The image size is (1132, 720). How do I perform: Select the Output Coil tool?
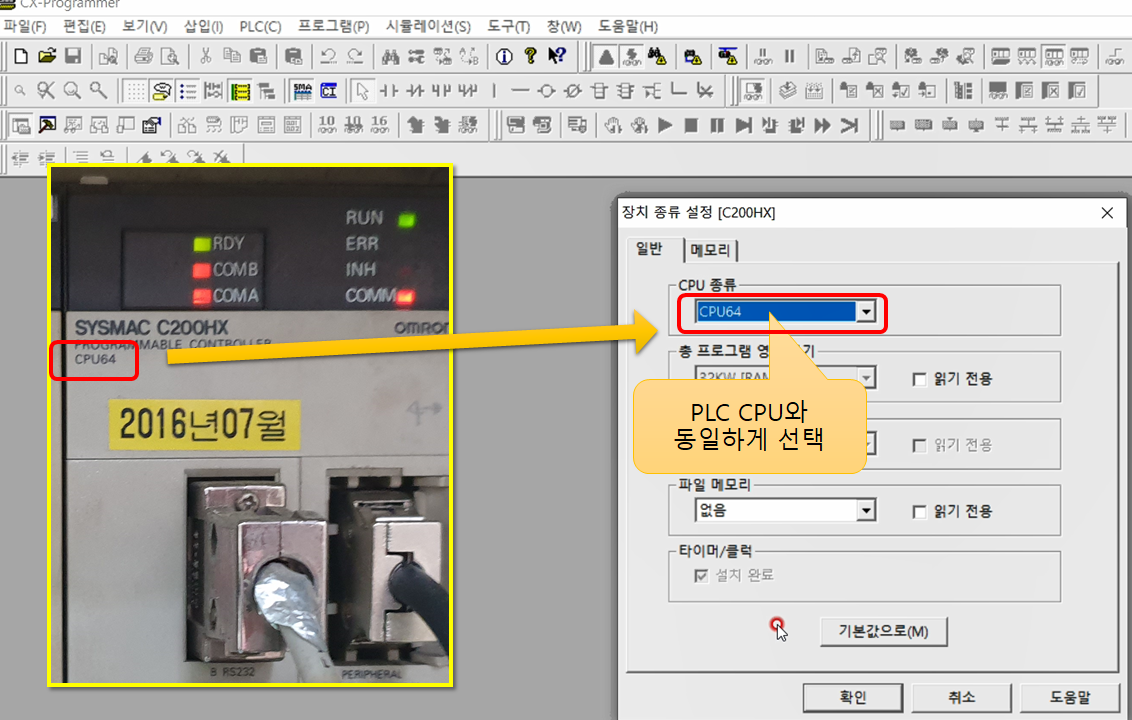(547, 91)
